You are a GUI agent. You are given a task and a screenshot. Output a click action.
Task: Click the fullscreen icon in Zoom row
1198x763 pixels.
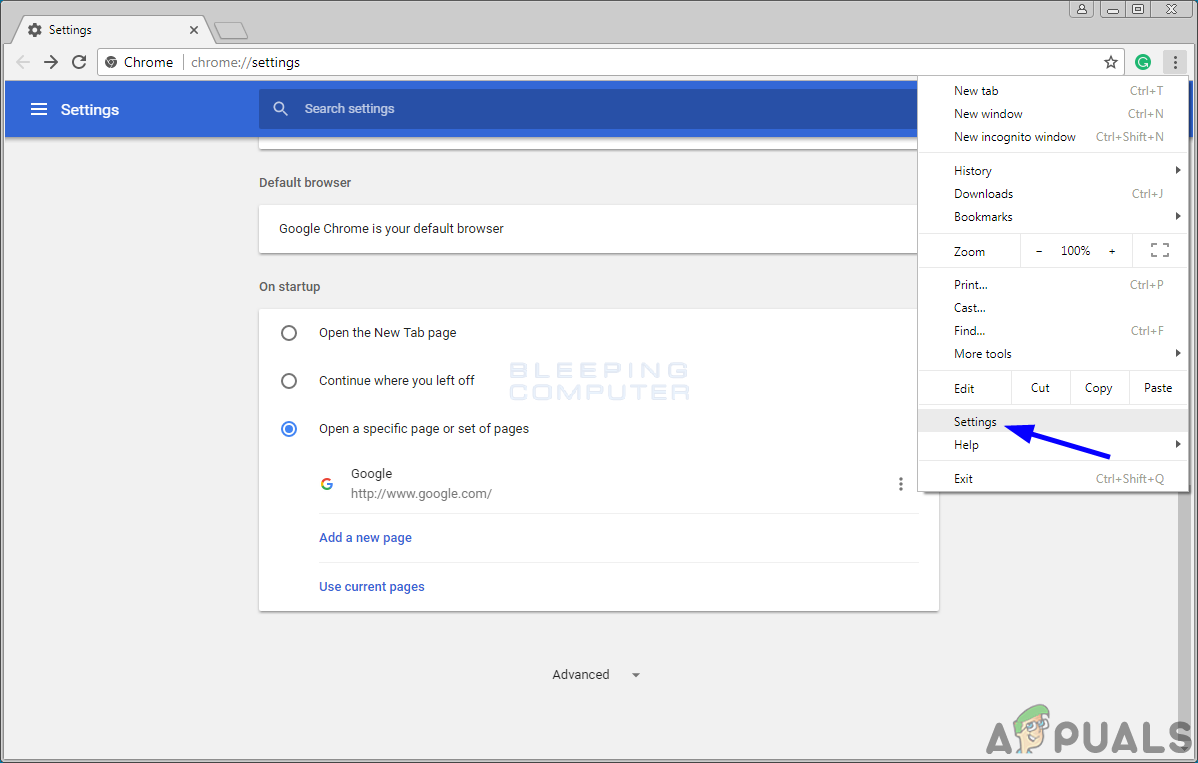click(x=1160, y=251)
